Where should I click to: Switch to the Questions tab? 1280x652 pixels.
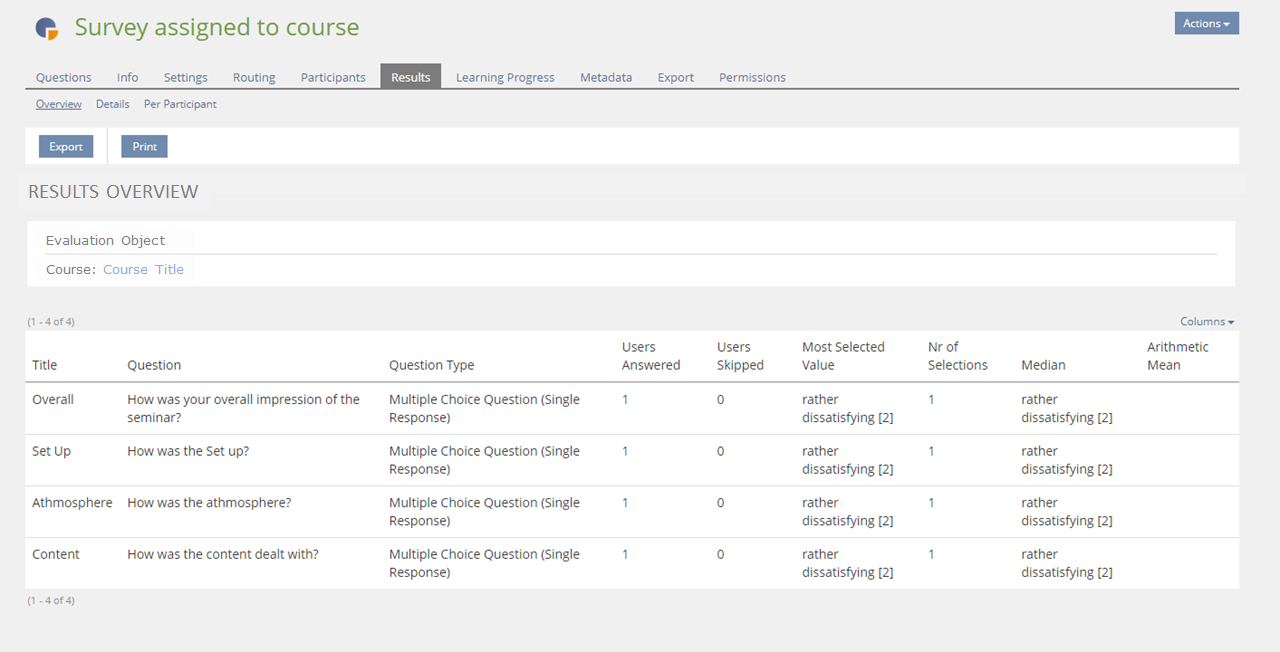click(63, 77)
